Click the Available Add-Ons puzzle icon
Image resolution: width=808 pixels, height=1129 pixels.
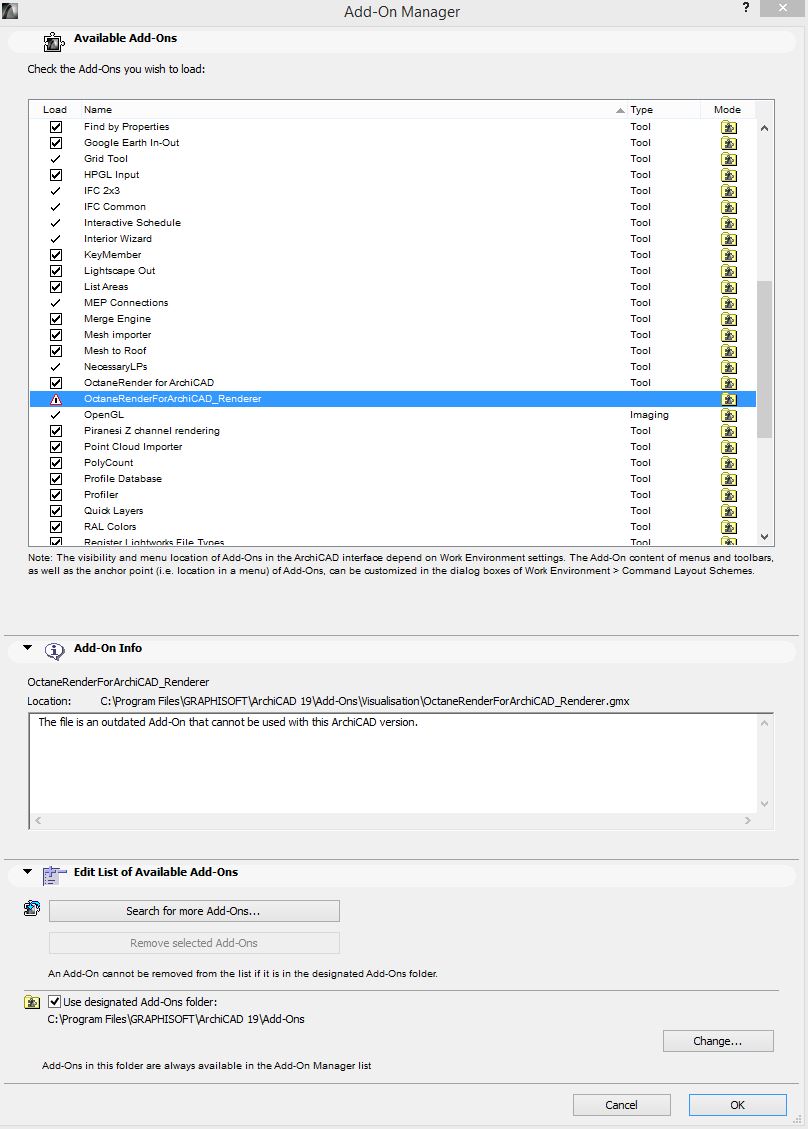(x=54, y=42)
